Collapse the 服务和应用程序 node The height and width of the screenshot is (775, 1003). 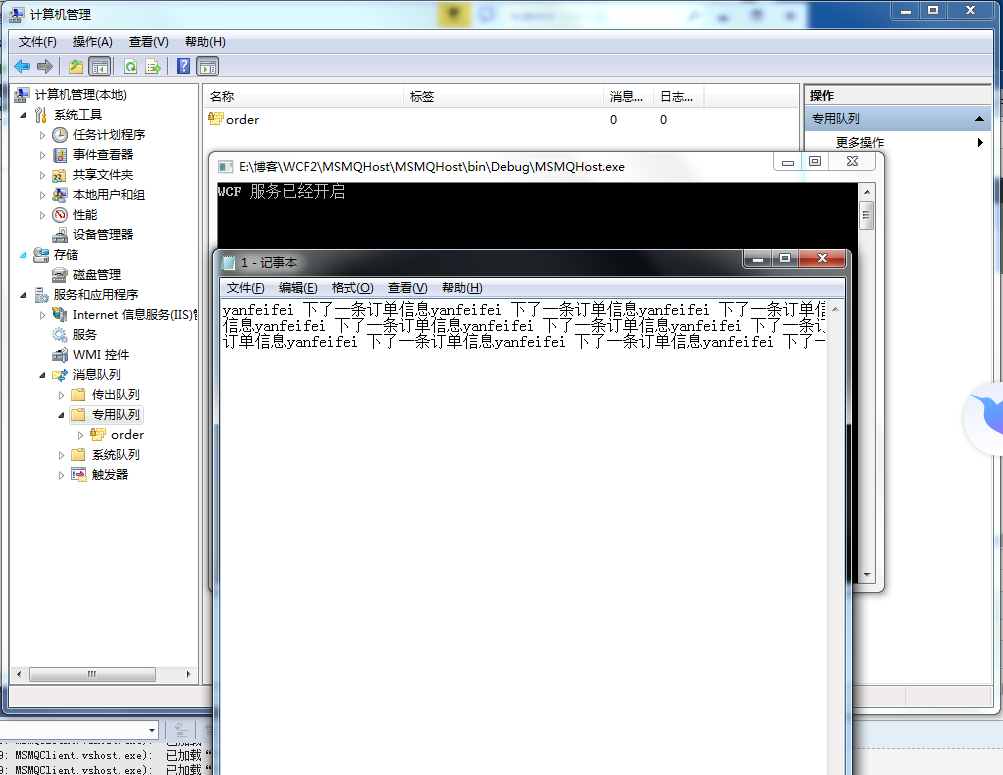click(24, 295)
